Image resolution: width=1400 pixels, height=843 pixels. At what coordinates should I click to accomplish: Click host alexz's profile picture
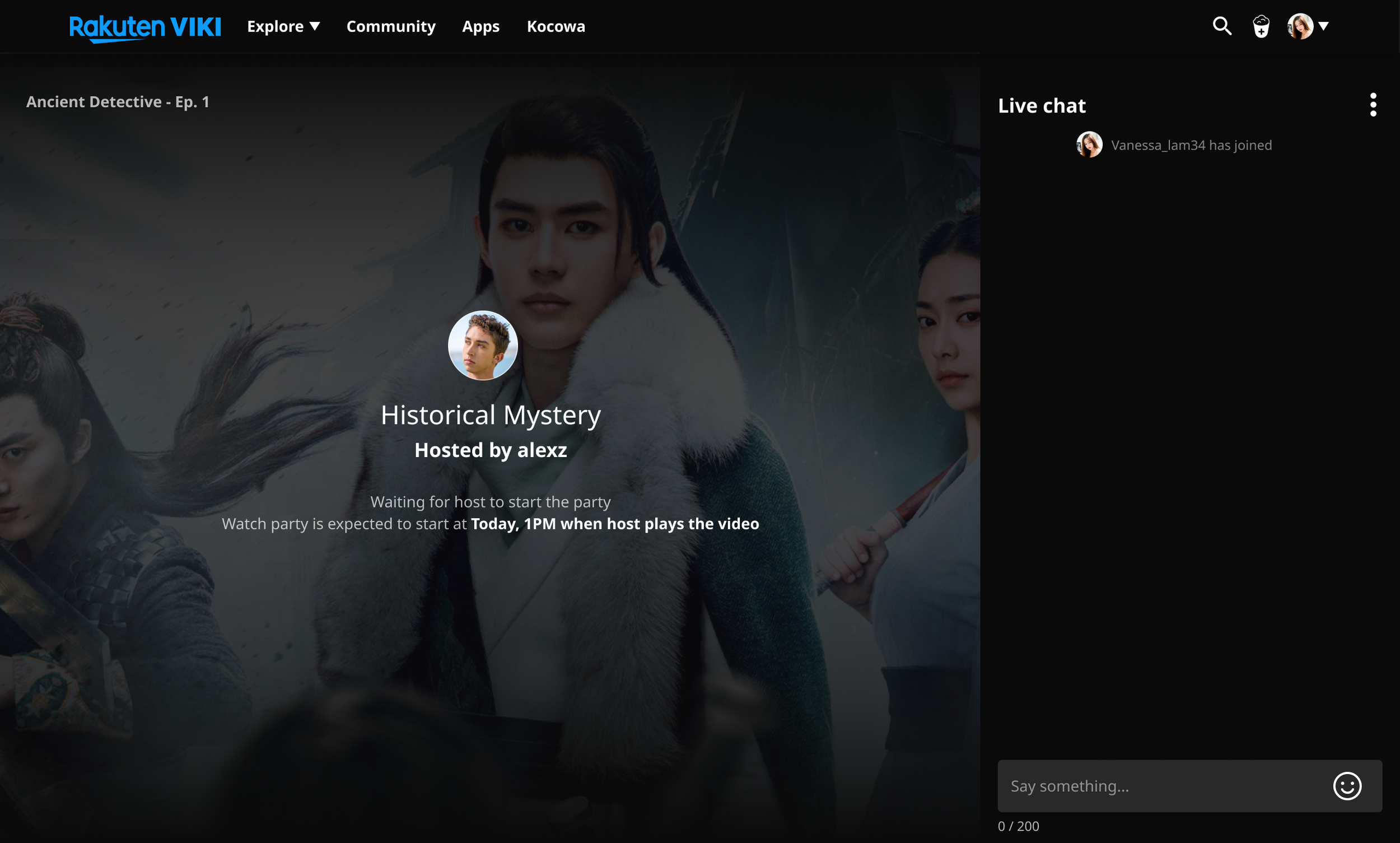tap(483, 345)
